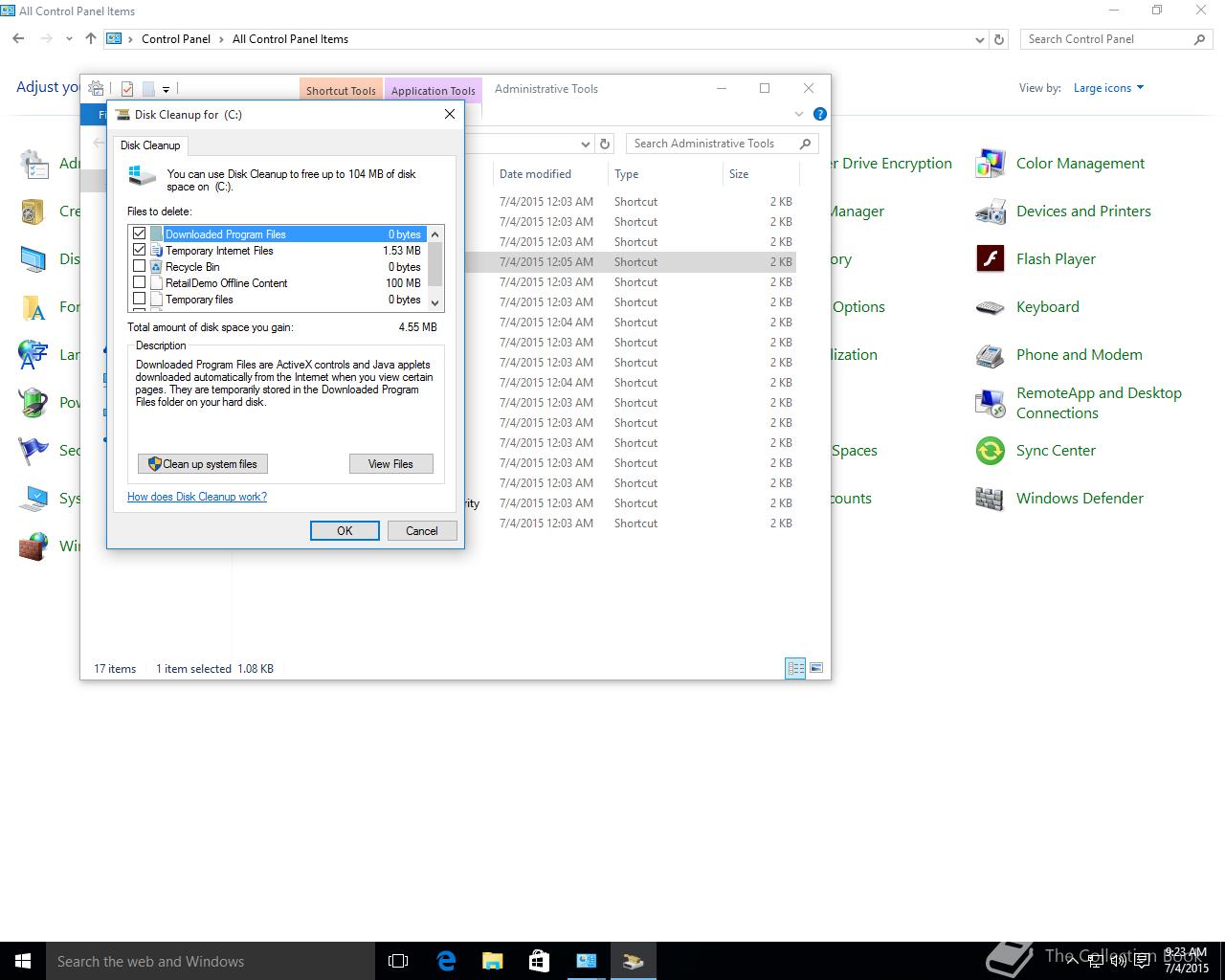Image resolution: width=1225 pixels, height=980 pixels.
Task: Go back in Control Panel window
Action: (x=19, y=39)
